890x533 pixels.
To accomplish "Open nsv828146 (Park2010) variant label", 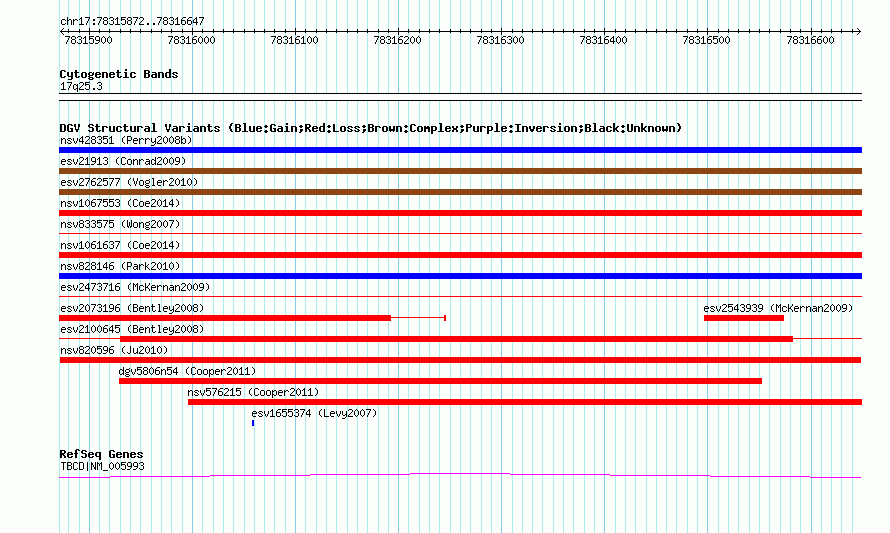I will pos(120,266).
